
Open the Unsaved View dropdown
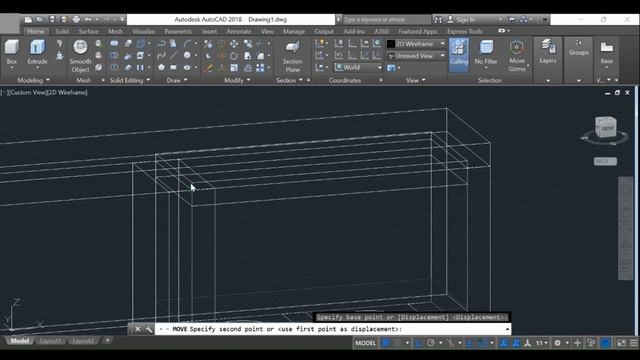point(416,56)
